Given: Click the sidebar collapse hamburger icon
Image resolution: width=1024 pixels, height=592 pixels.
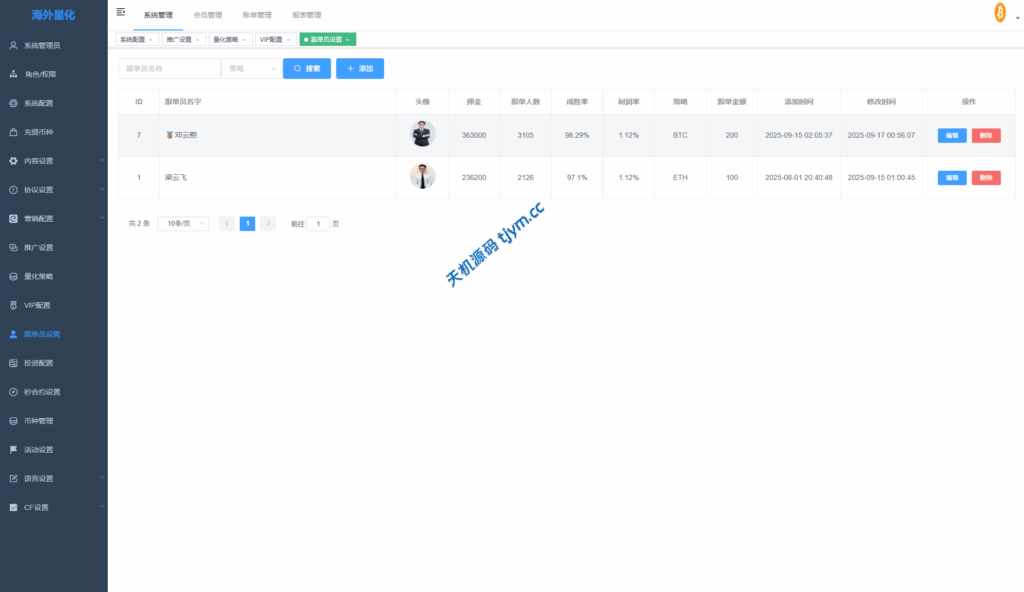Looking at the screenshot, I should coord(121,12).
